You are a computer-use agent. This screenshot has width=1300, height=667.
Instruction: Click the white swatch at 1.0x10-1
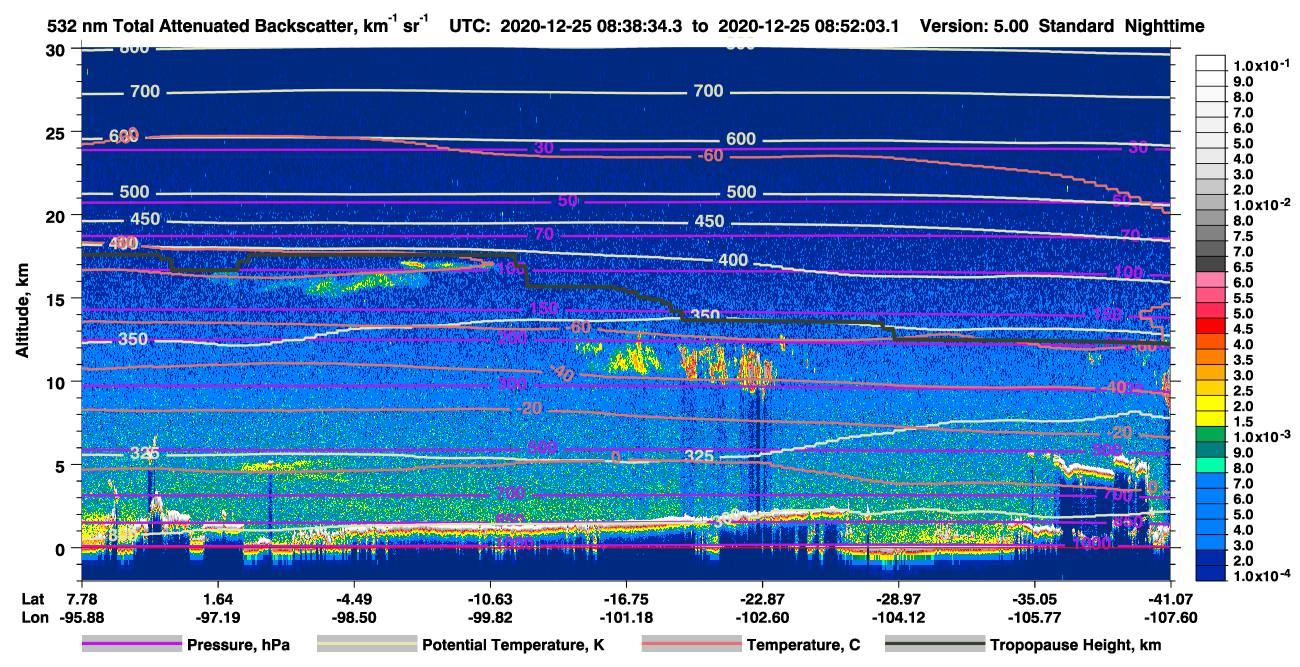[x=1211, y=61]
